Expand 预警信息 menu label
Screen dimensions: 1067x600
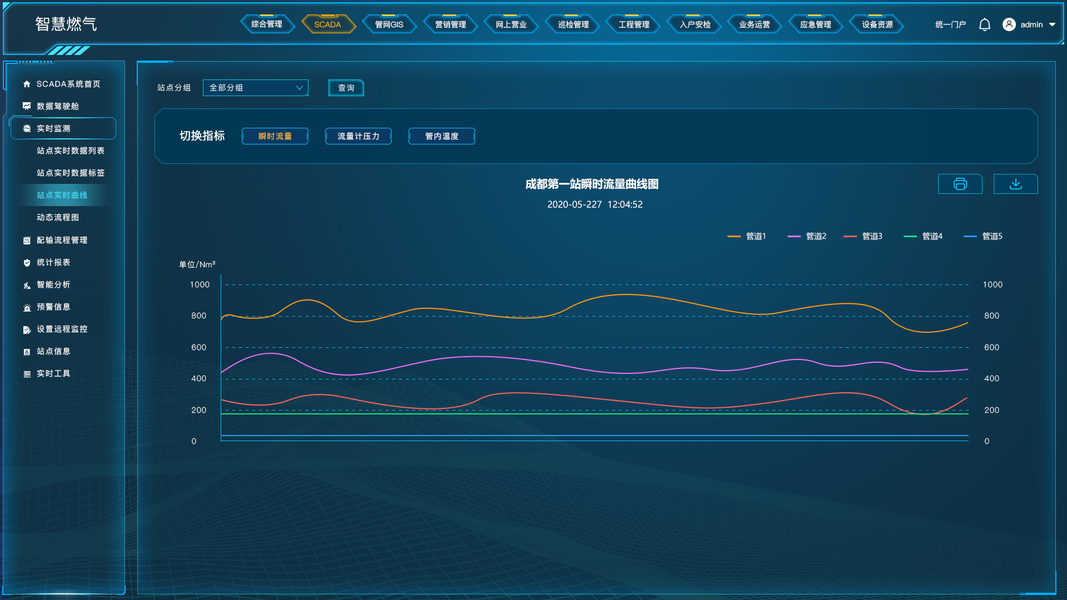pyautogui.click(x=54, y=307)
